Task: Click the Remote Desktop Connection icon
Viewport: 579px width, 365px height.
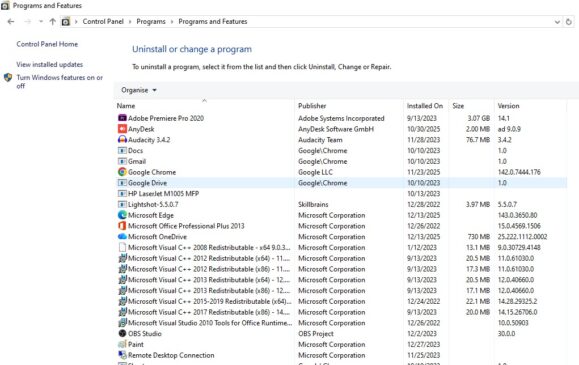Action: click(x=122, y=355)
